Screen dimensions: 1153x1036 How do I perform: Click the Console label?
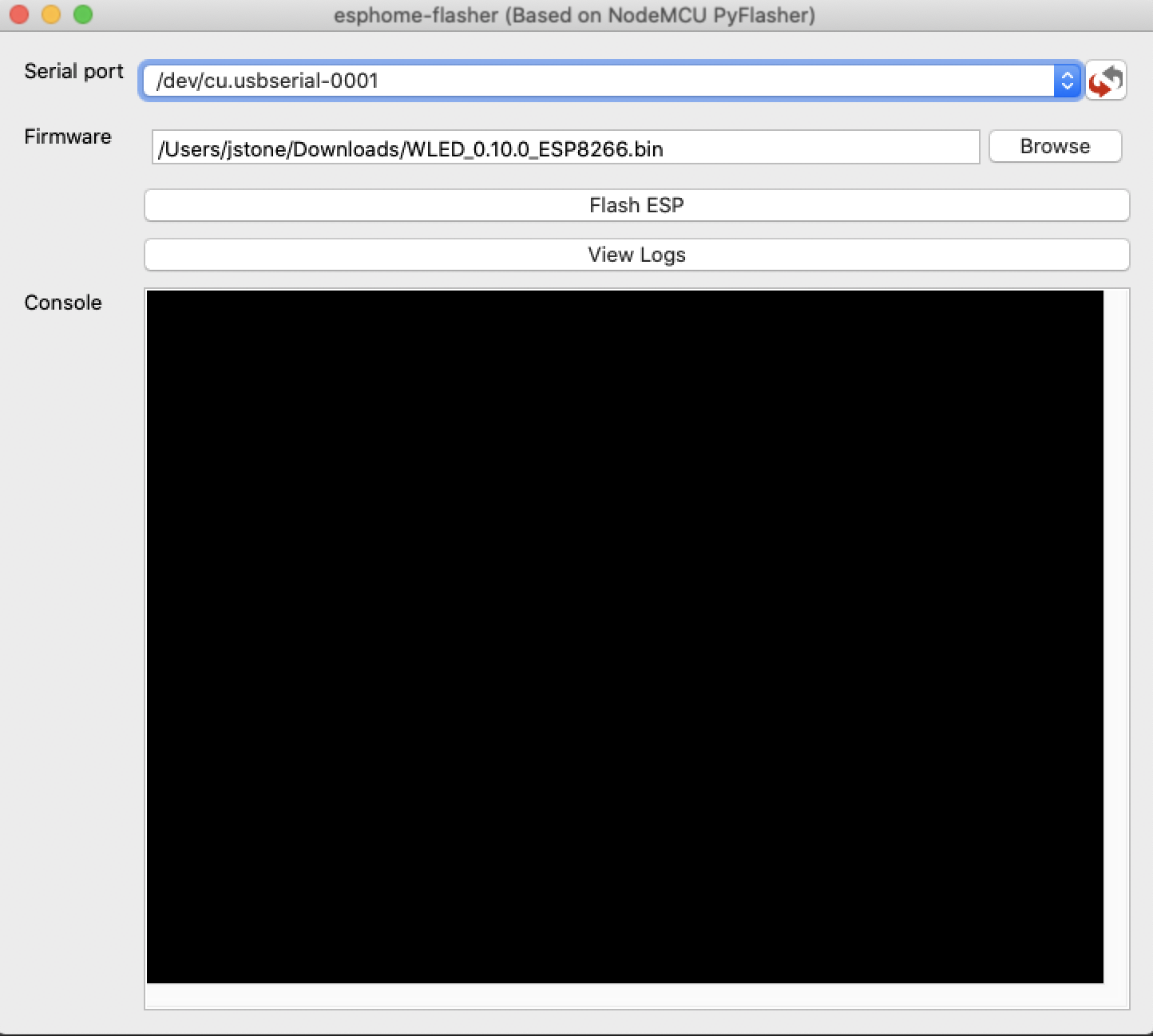(x=63, y=302)
